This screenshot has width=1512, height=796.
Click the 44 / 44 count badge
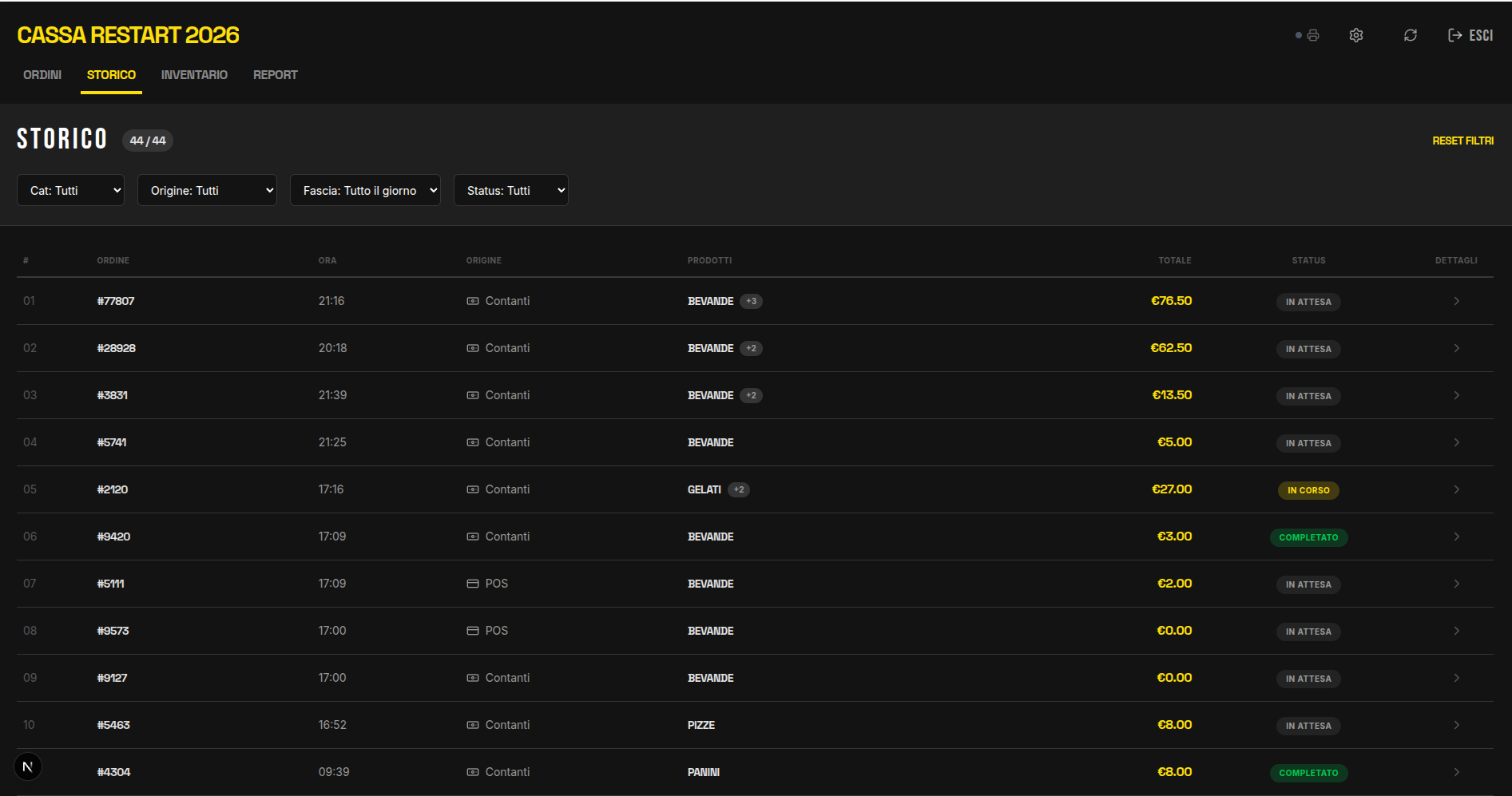[x=148, y=141]
